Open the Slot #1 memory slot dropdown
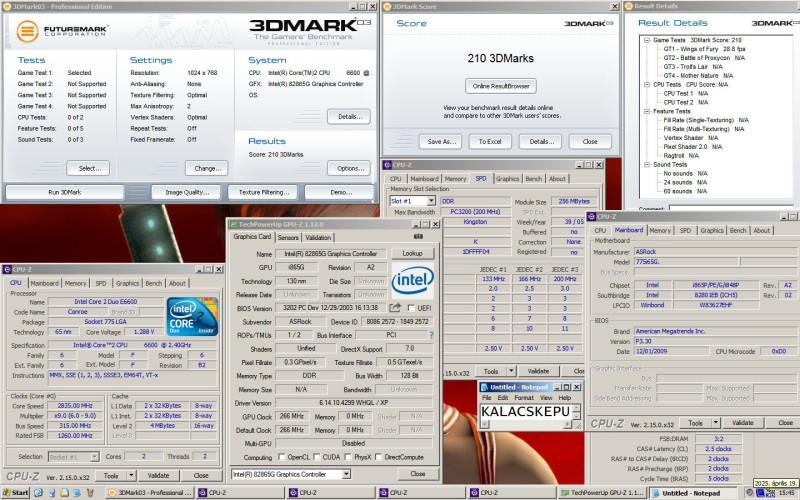The width and height of the screenshot is (800, 500). point(431,201)
